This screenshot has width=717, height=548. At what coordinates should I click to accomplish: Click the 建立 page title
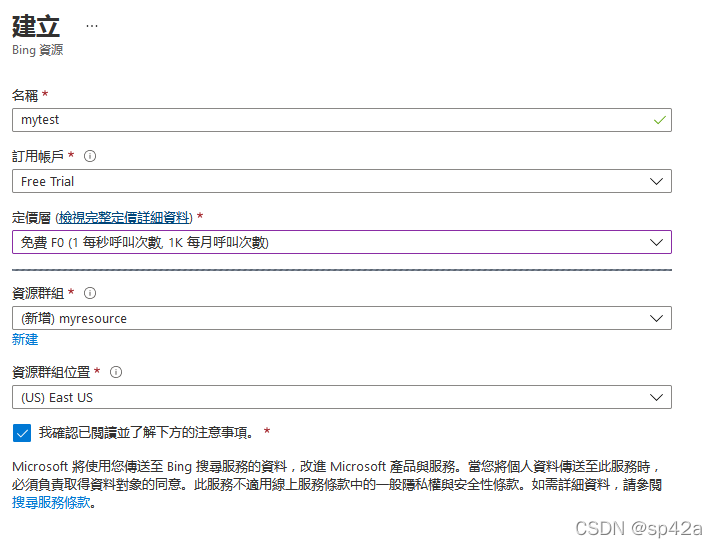click(36, 26)
